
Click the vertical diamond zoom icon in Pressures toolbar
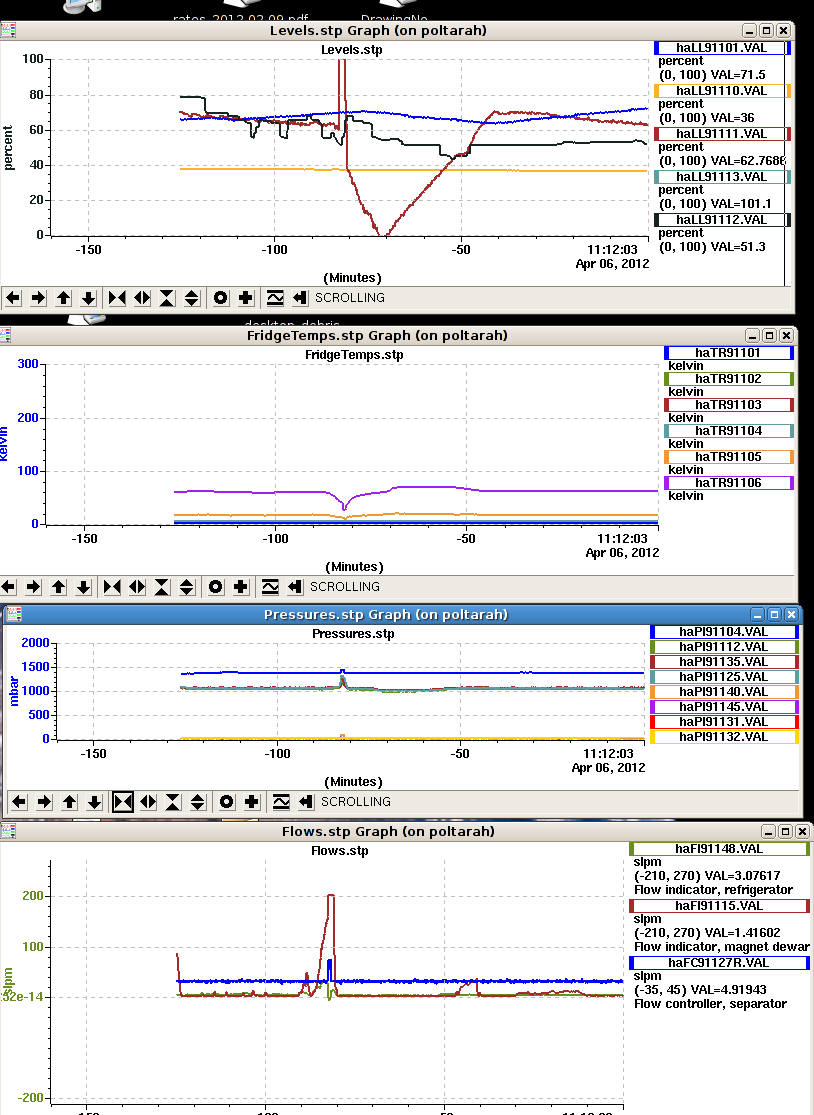tap(198, 802)
